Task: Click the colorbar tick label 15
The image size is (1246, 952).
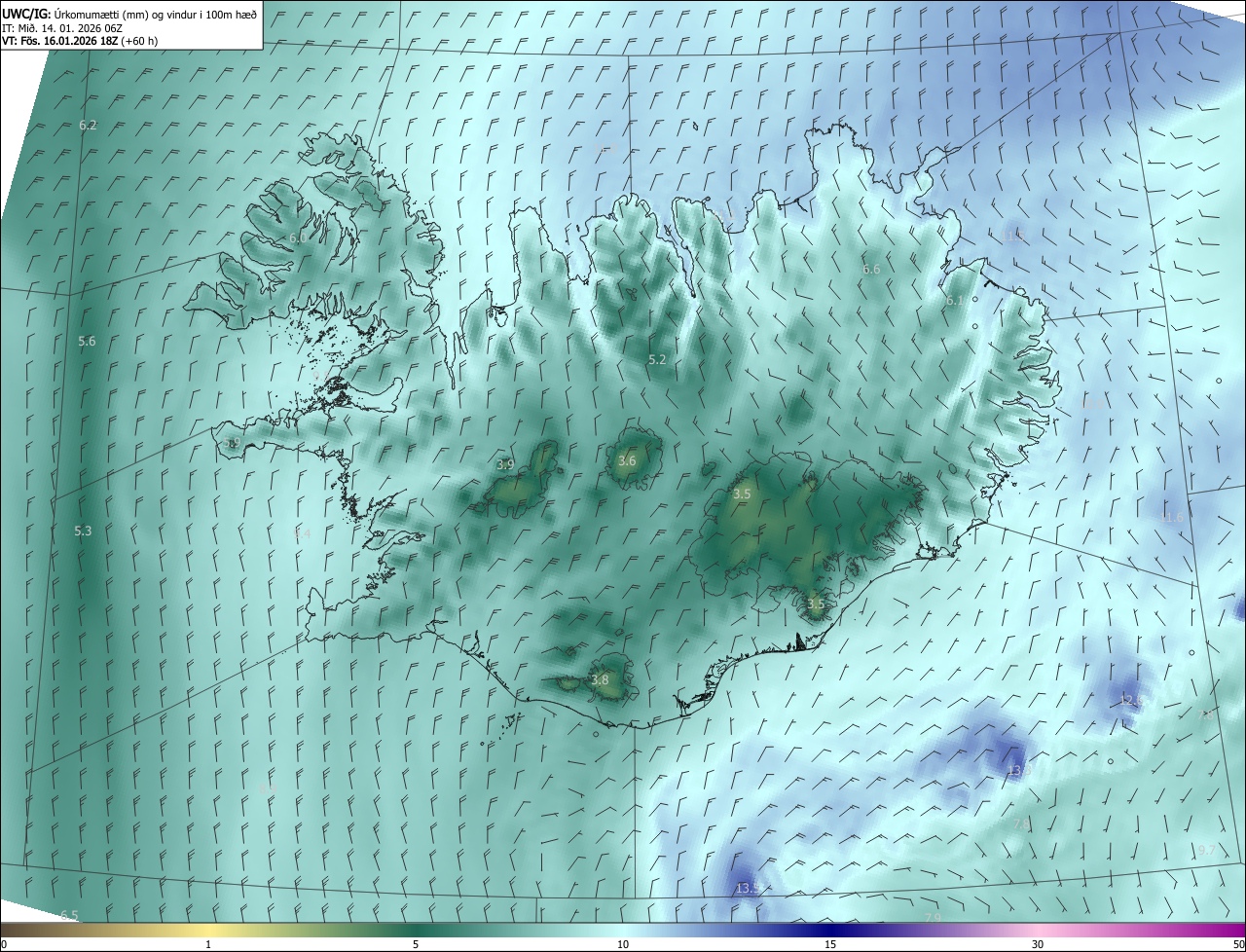Action: coord(830,945)
